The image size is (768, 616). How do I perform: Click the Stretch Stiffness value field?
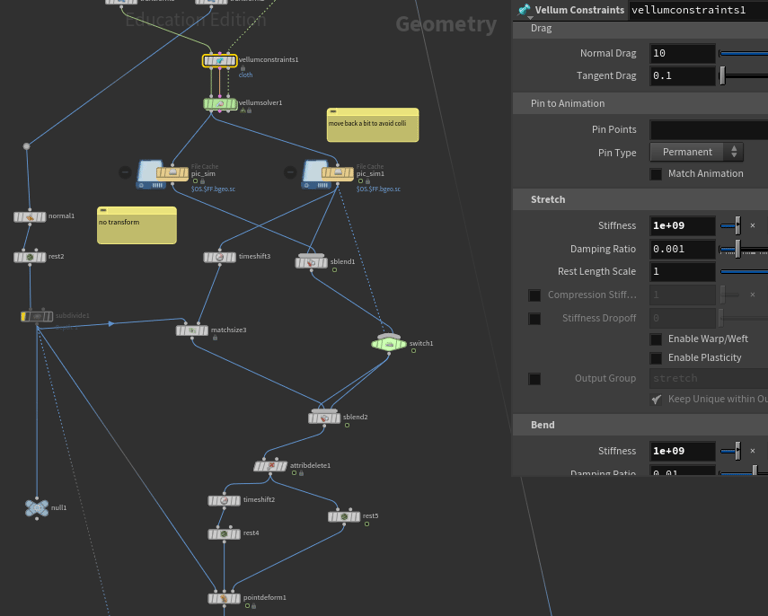[x=682, y=226]
